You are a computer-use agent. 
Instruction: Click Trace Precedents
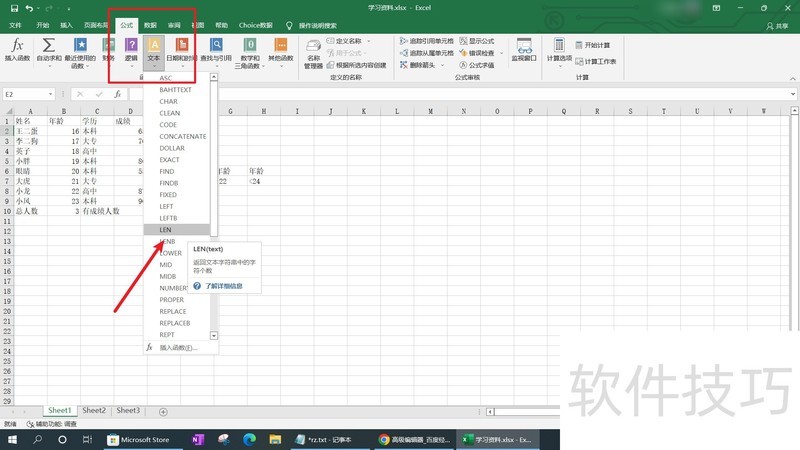(x=427, y=41)
